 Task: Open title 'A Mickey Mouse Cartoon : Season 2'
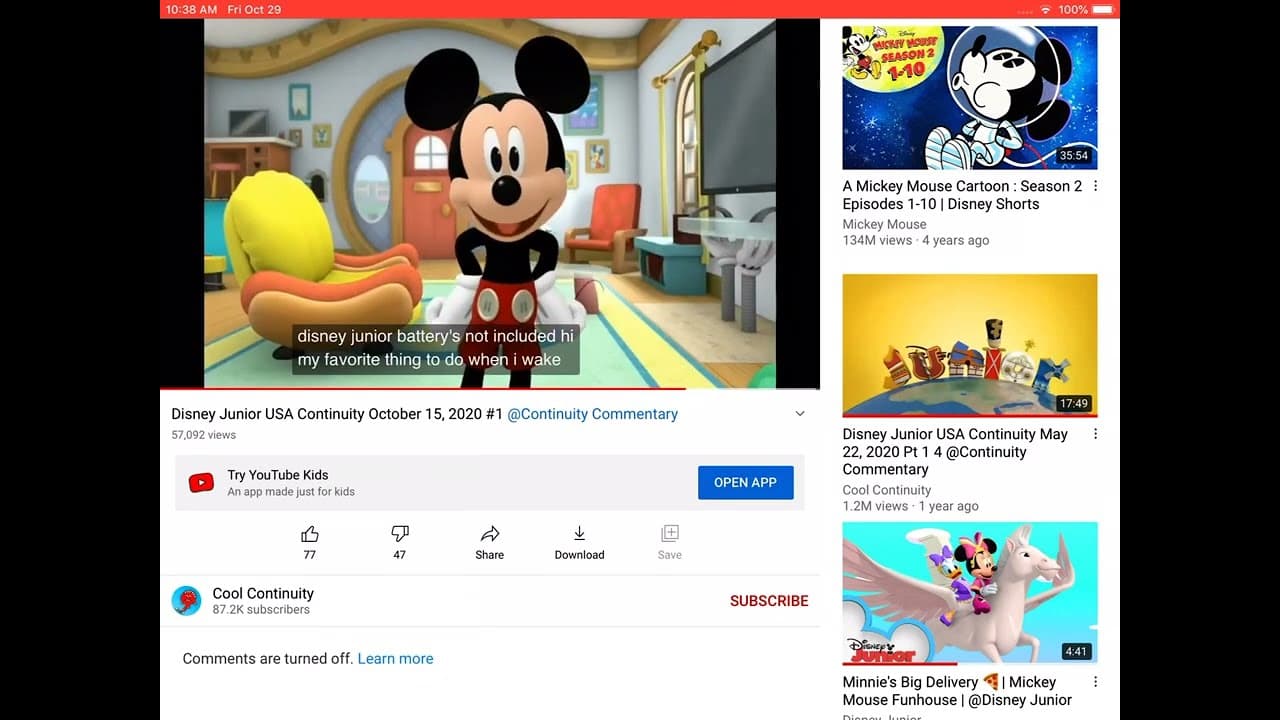point(962,195)
